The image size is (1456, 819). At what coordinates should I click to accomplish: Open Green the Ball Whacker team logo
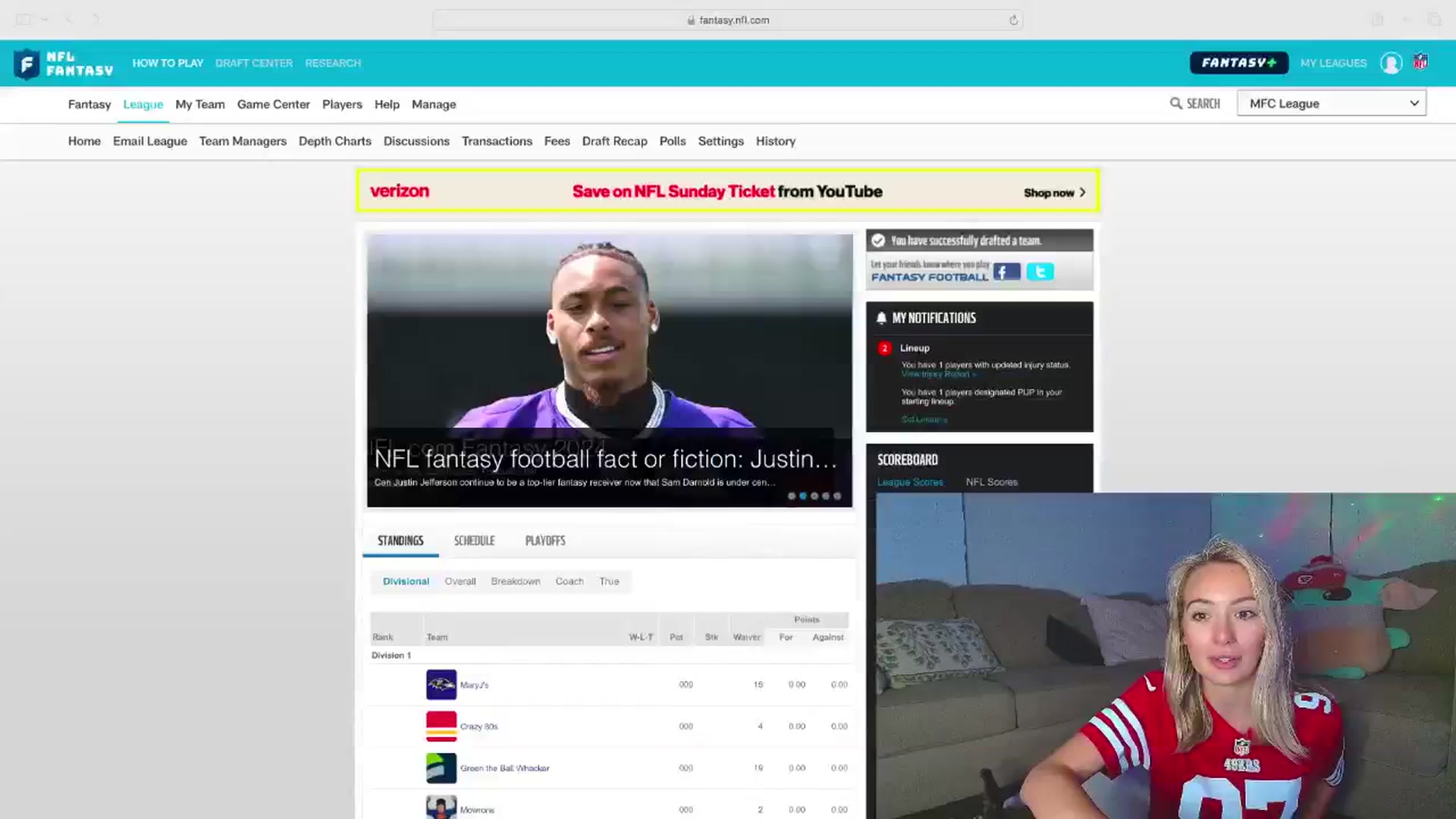441,768
